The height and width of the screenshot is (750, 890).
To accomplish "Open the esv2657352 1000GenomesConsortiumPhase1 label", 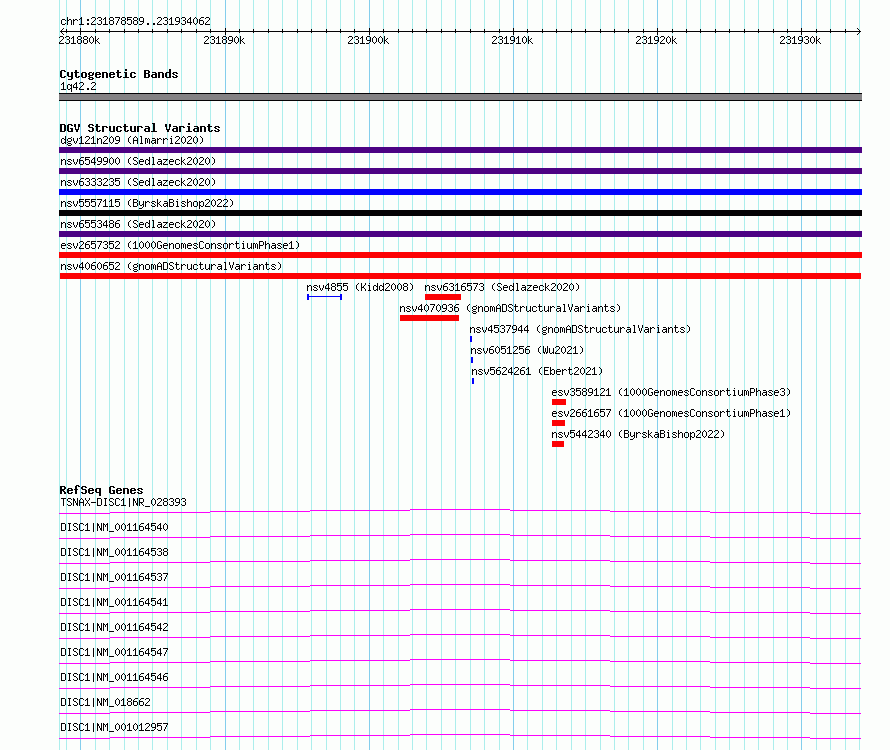I will [x=180, y=245].
